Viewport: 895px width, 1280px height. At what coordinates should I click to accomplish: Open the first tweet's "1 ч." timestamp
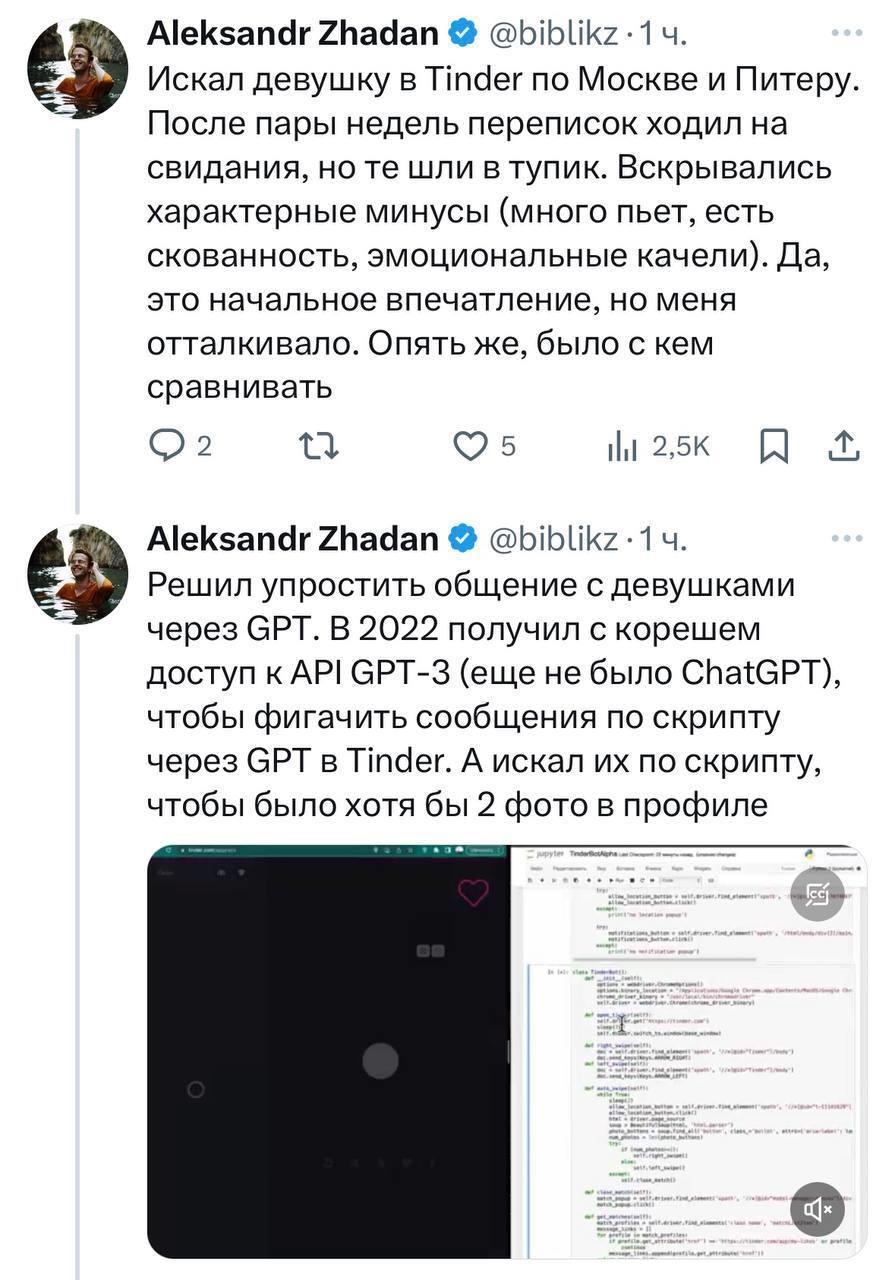[x=663, y=35]
